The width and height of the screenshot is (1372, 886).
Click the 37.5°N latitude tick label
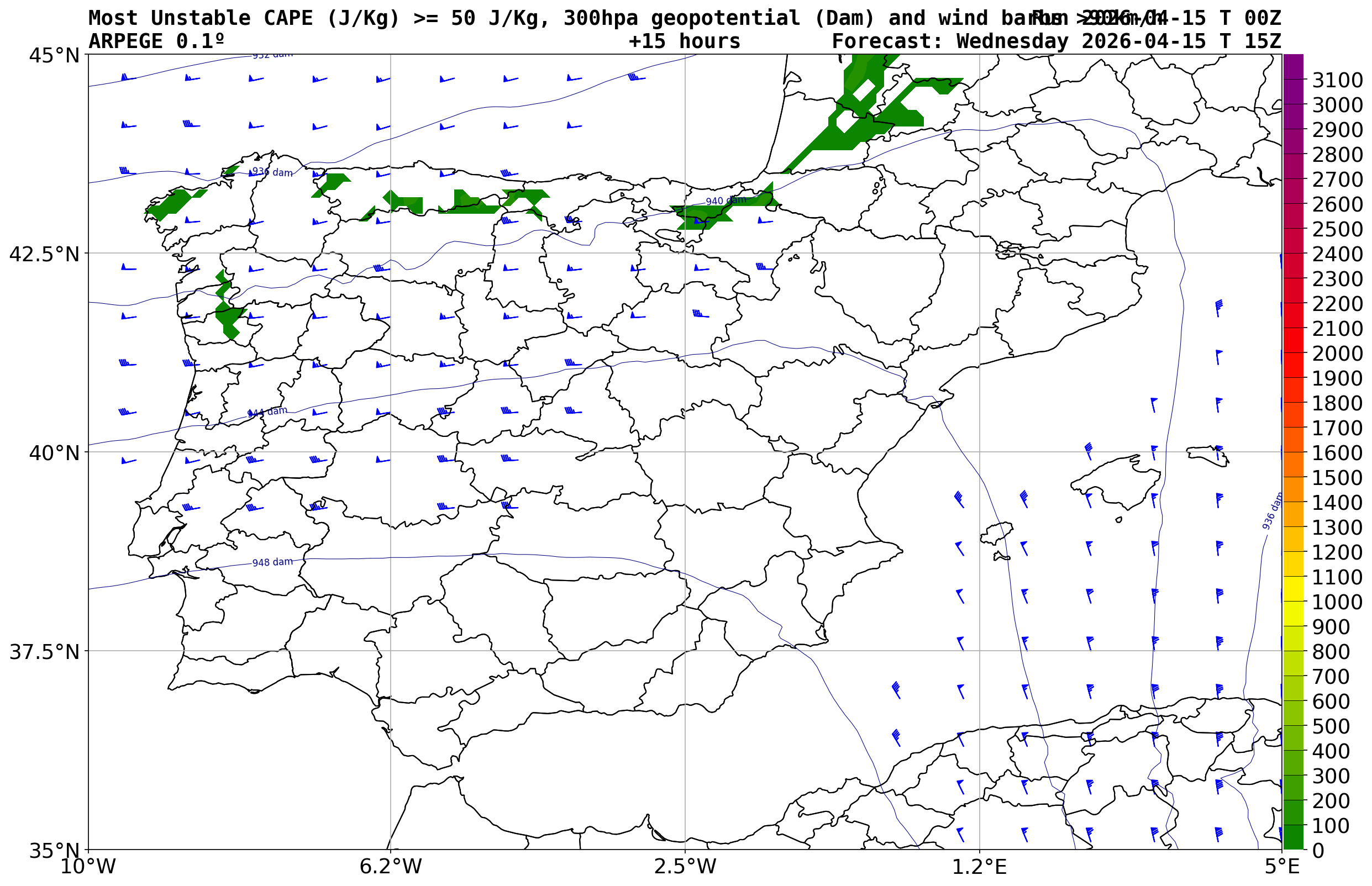44,652
